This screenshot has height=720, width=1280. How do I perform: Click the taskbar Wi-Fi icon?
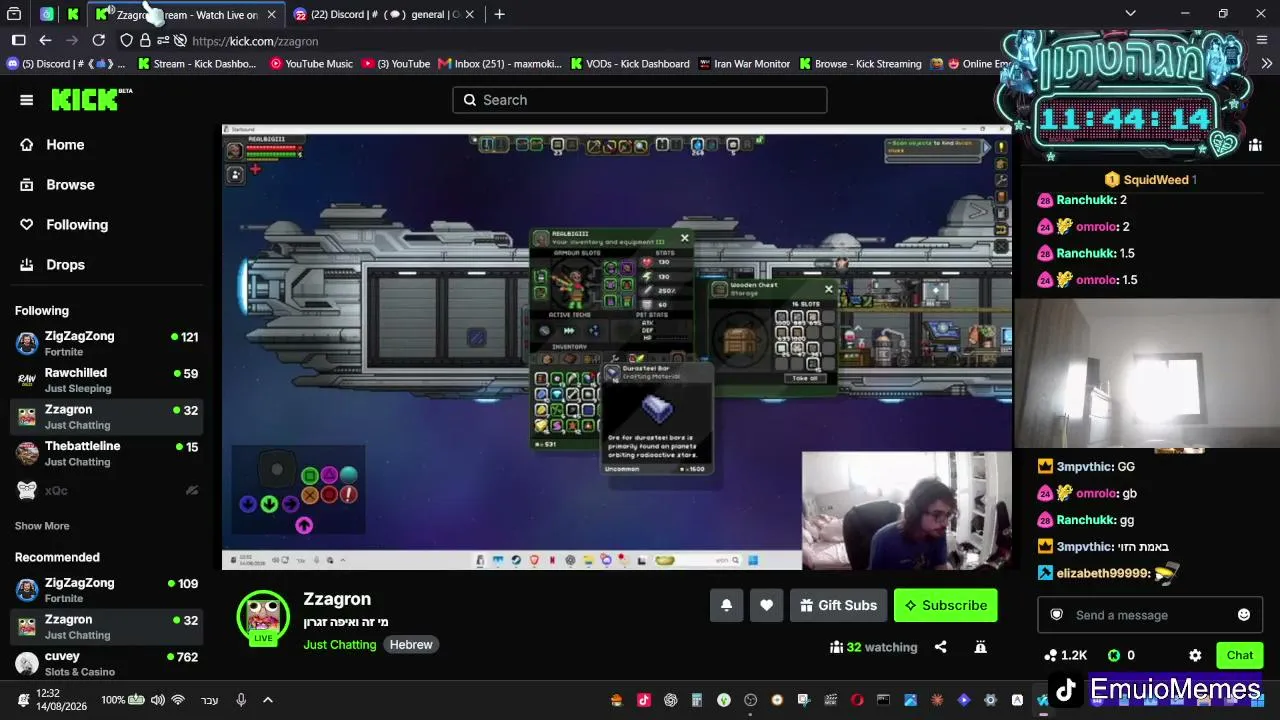(178, 700)
